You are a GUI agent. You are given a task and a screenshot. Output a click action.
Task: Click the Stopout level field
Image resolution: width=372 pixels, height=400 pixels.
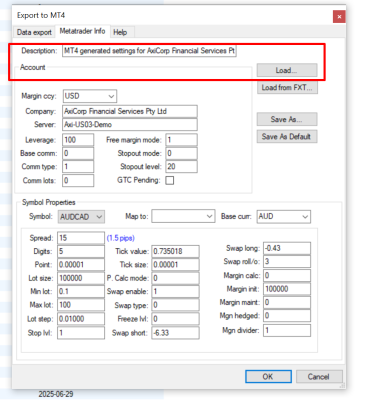pos(181,167)
